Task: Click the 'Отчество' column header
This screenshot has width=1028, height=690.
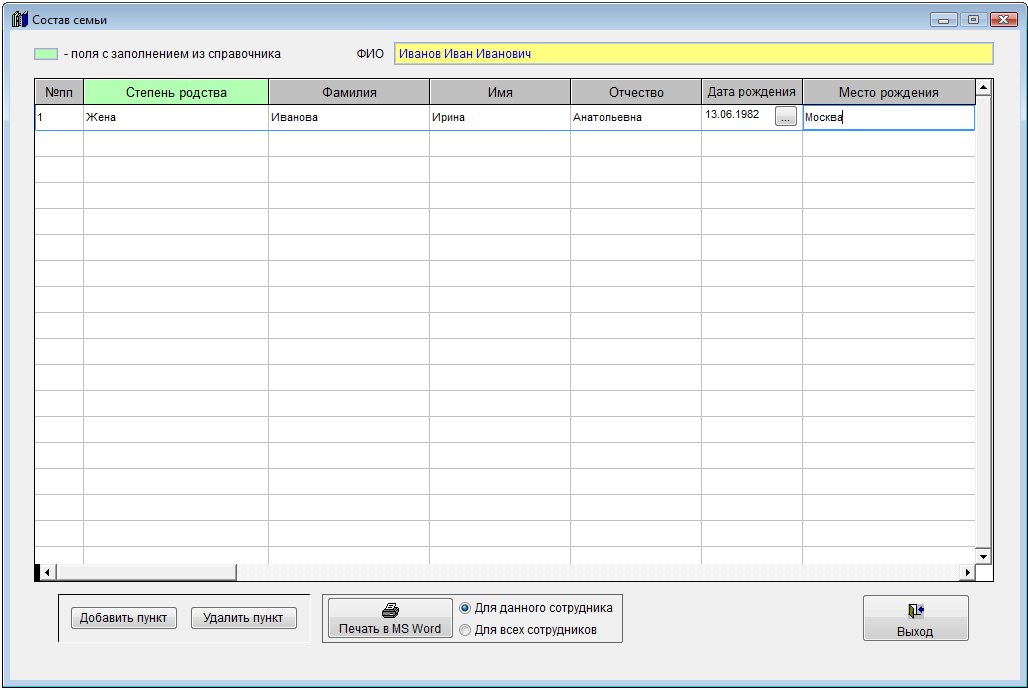Action: coord(636,92)
